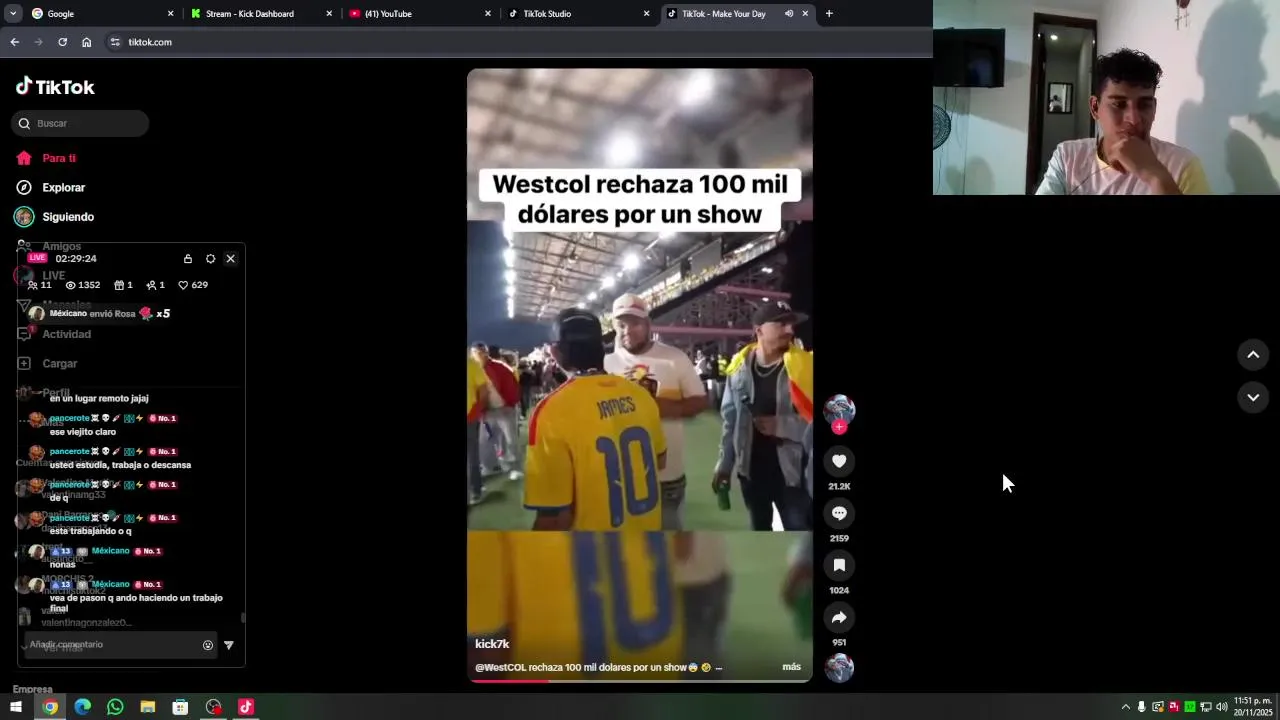Open the TikTok app taskbar icon
The image size is (1280, 720).
[246, 707]
